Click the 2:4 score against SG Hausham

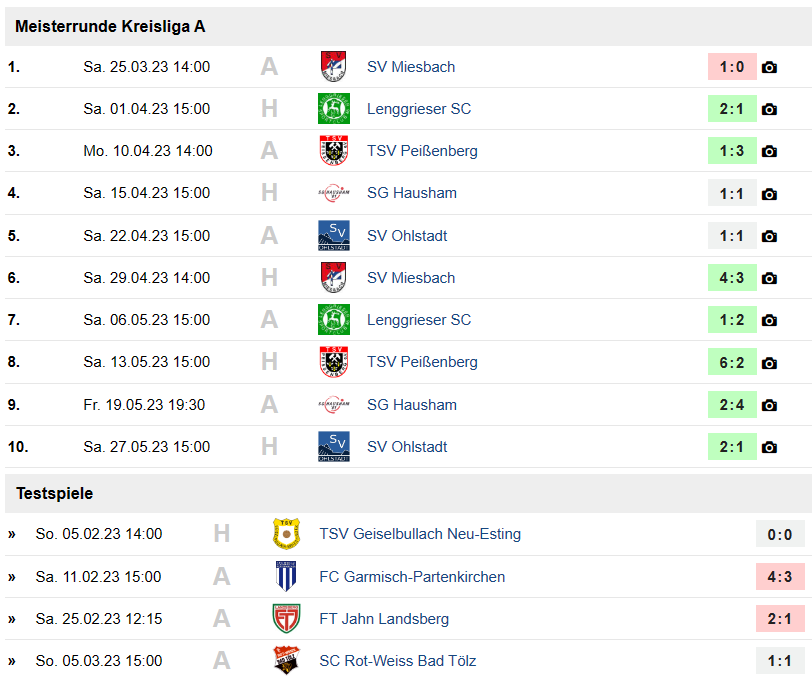732,405
